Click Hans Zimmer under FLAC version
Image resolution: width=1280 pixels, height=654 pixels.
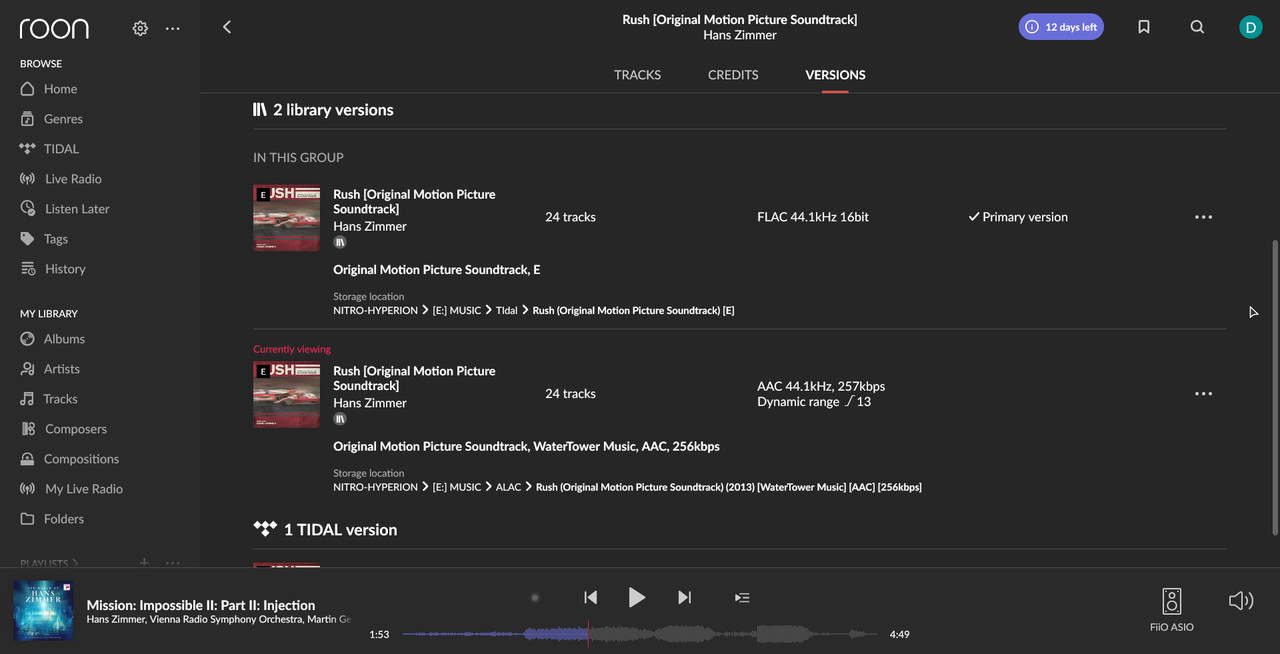coord(370,227)
